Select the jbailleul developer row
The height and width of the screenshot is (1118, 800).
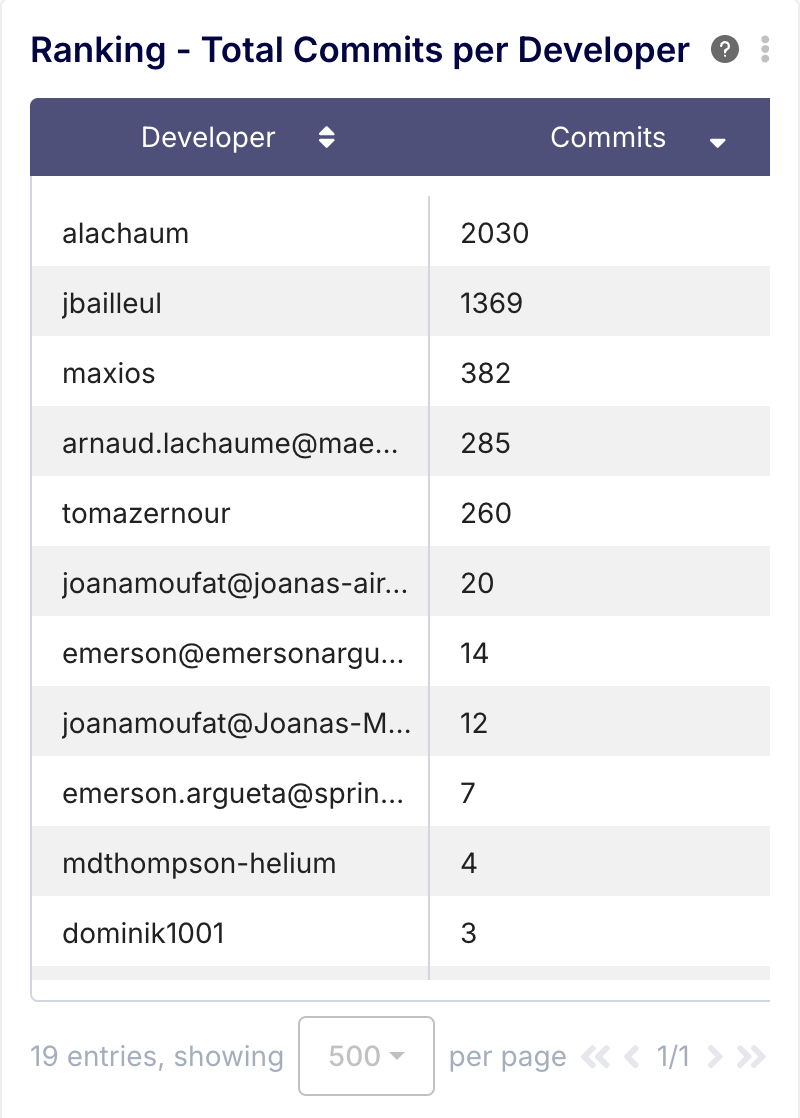[x=112, y=303]
